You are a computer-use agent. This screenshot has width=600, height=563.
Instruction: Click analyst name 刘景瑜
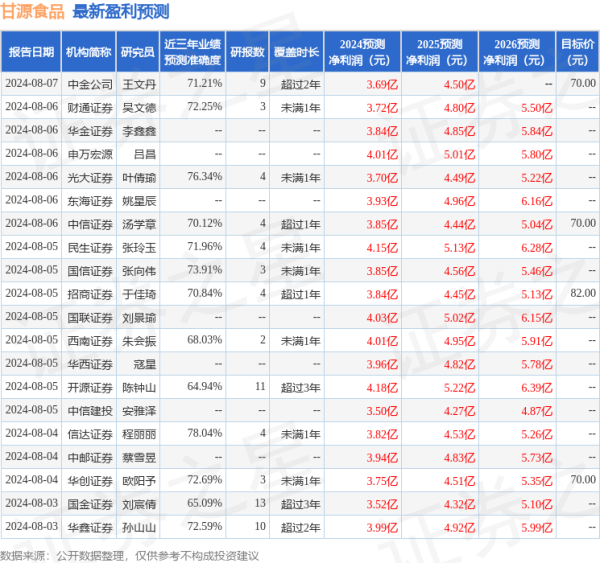coord(139,318)
